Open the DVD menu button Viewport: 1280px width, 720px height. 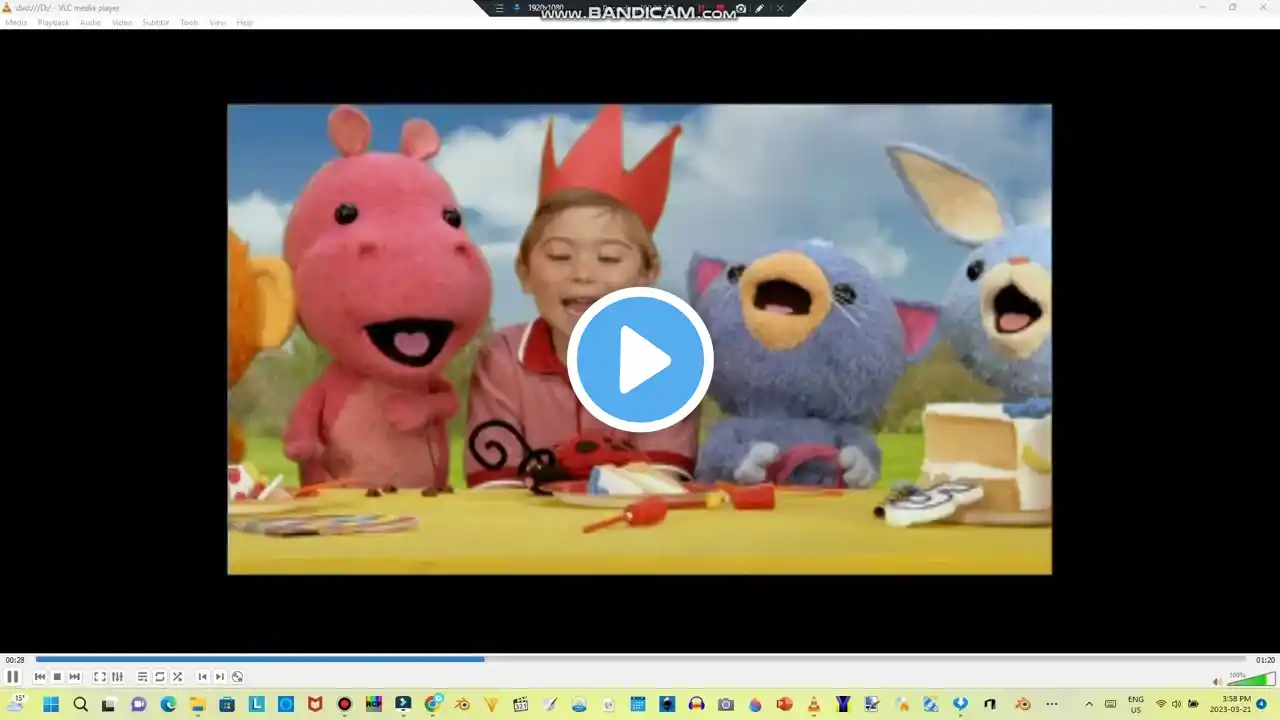click(237, 677)
